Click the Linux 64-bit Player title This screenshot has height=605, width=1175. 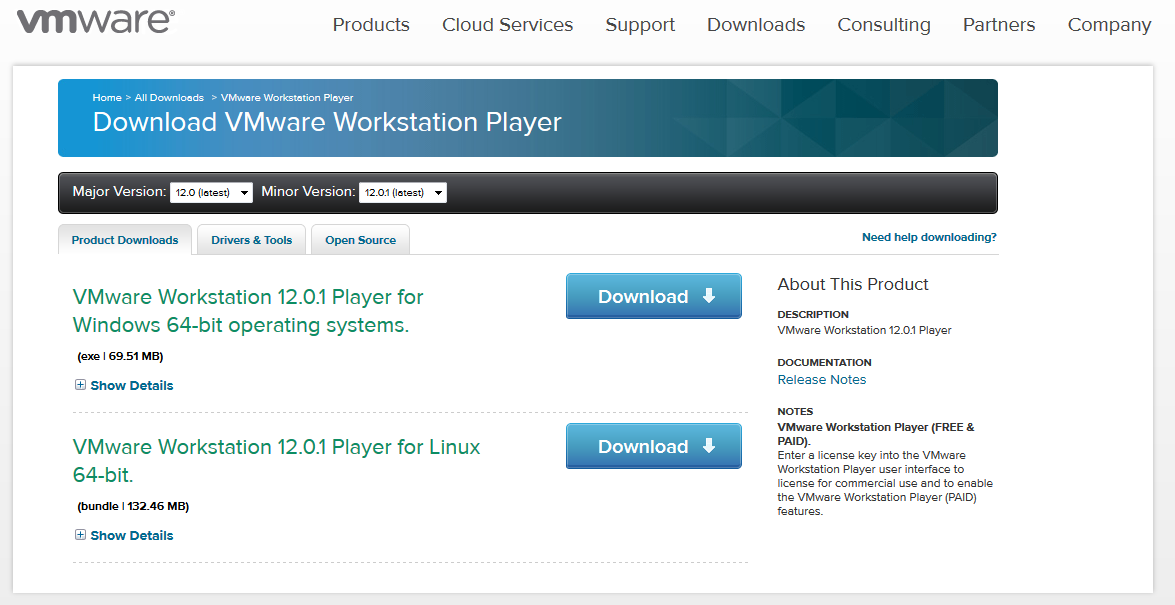(x=277, y=461)
